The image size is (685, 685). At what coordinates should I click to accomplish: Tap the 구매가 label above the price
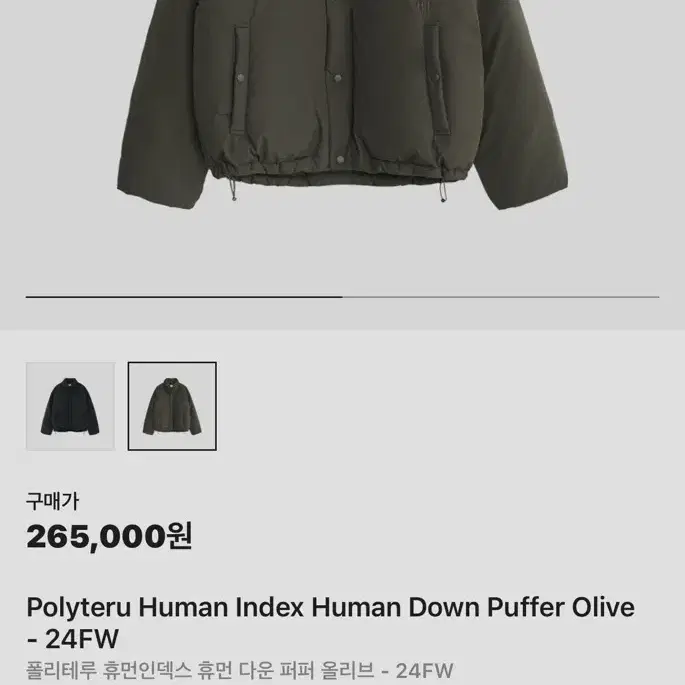[52, 502]
